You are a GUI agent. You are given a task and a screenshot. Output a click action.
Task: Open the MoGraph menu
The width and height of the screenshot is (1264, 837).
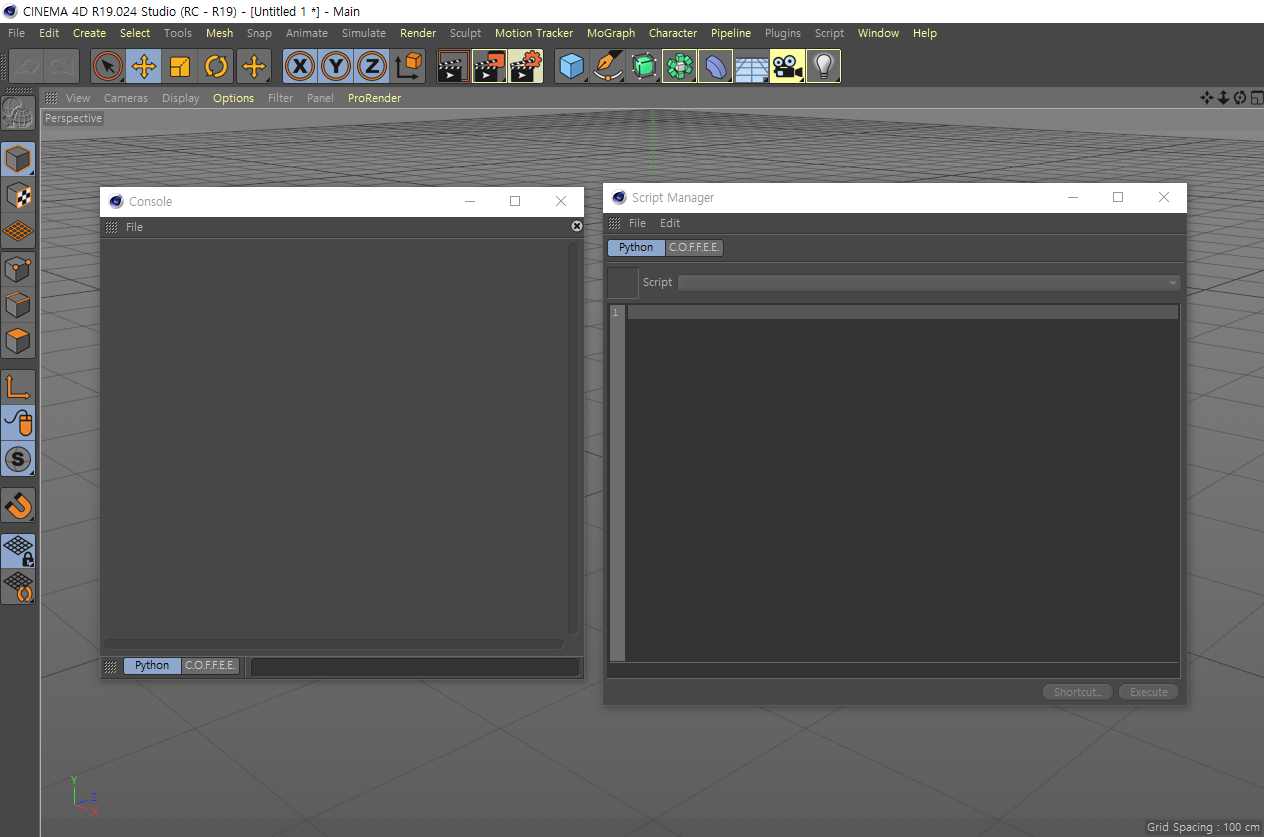(x=611, y=33)
